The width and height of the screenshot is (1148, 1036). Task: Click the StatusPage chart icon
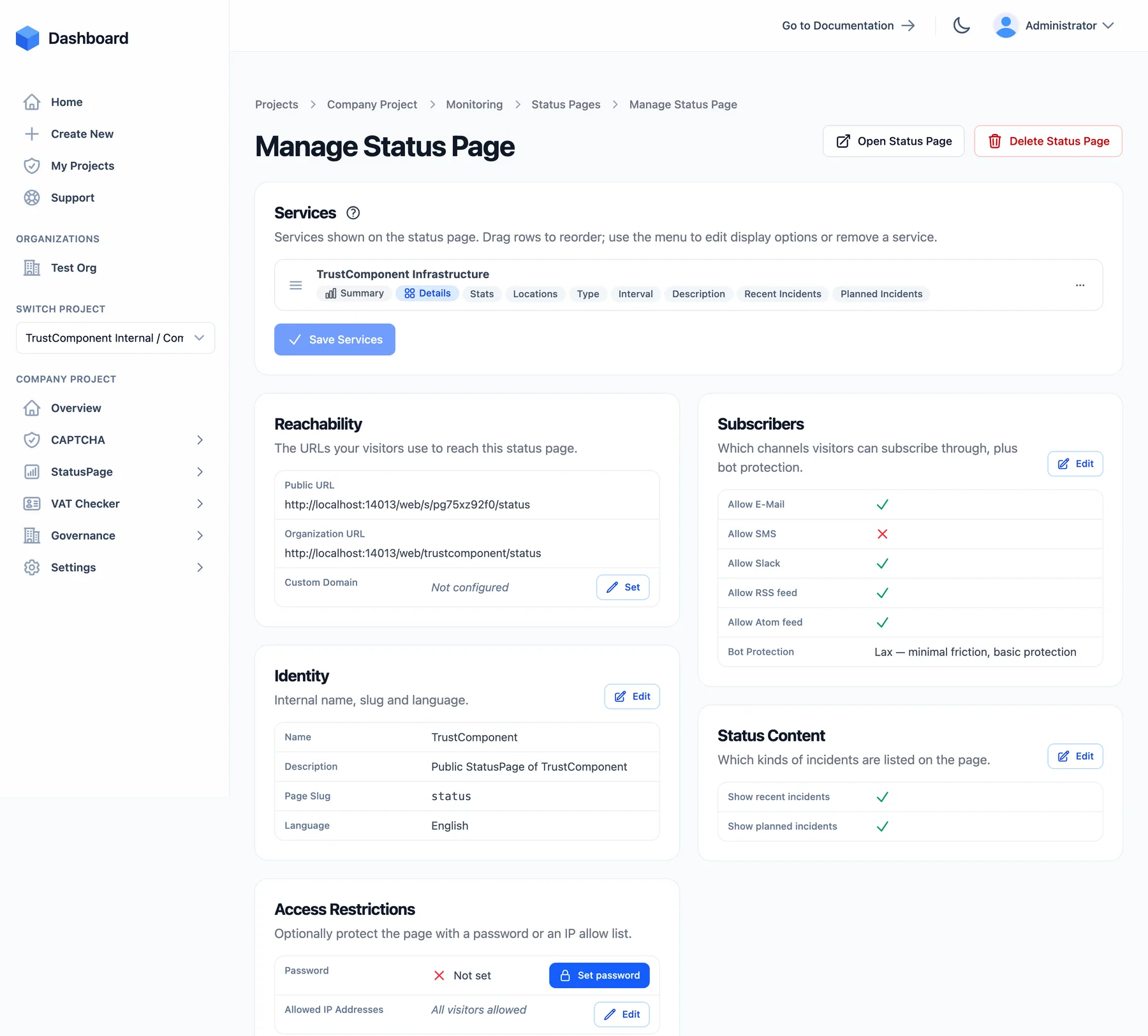click(32, 472)
